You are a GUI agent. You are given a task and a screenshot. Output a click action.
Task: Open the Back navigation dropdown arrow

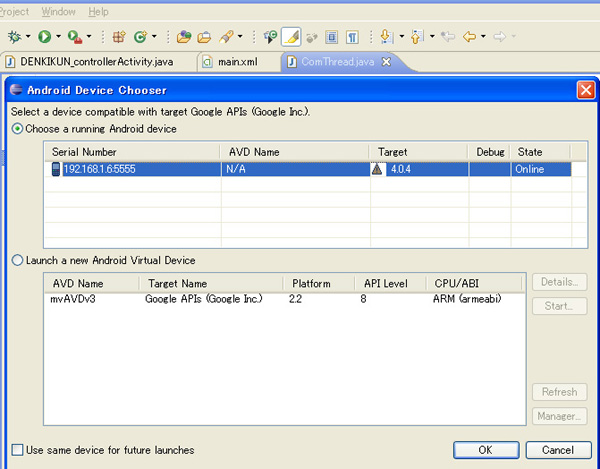point(483,37)
